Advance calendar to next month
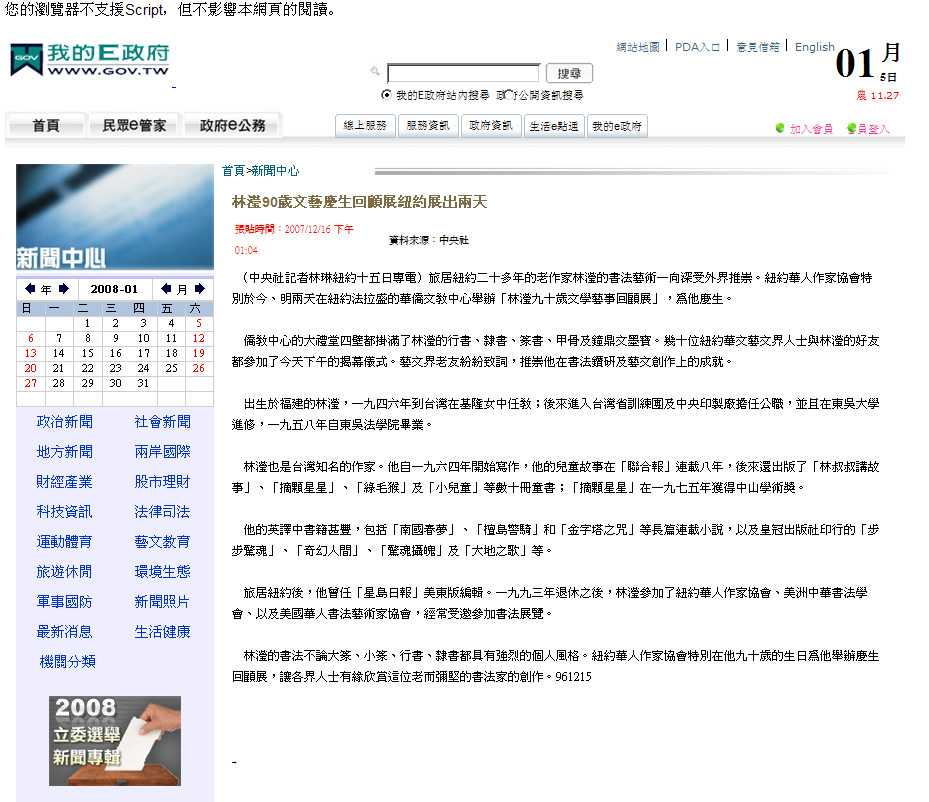Viewport: 929px width, 802px height. 198,289
